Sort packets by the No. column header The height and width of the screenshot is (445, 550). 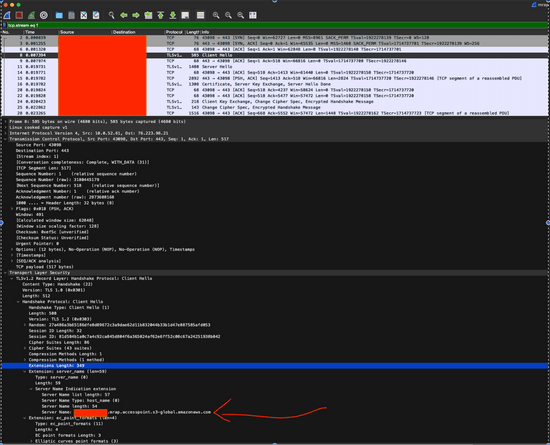(x=12, y=32)
